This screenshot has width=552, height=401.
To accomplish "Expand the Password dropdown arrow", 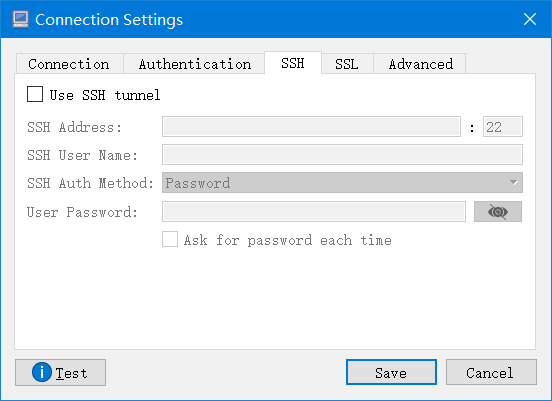I will pyautogui.click(x=514, y=182).
